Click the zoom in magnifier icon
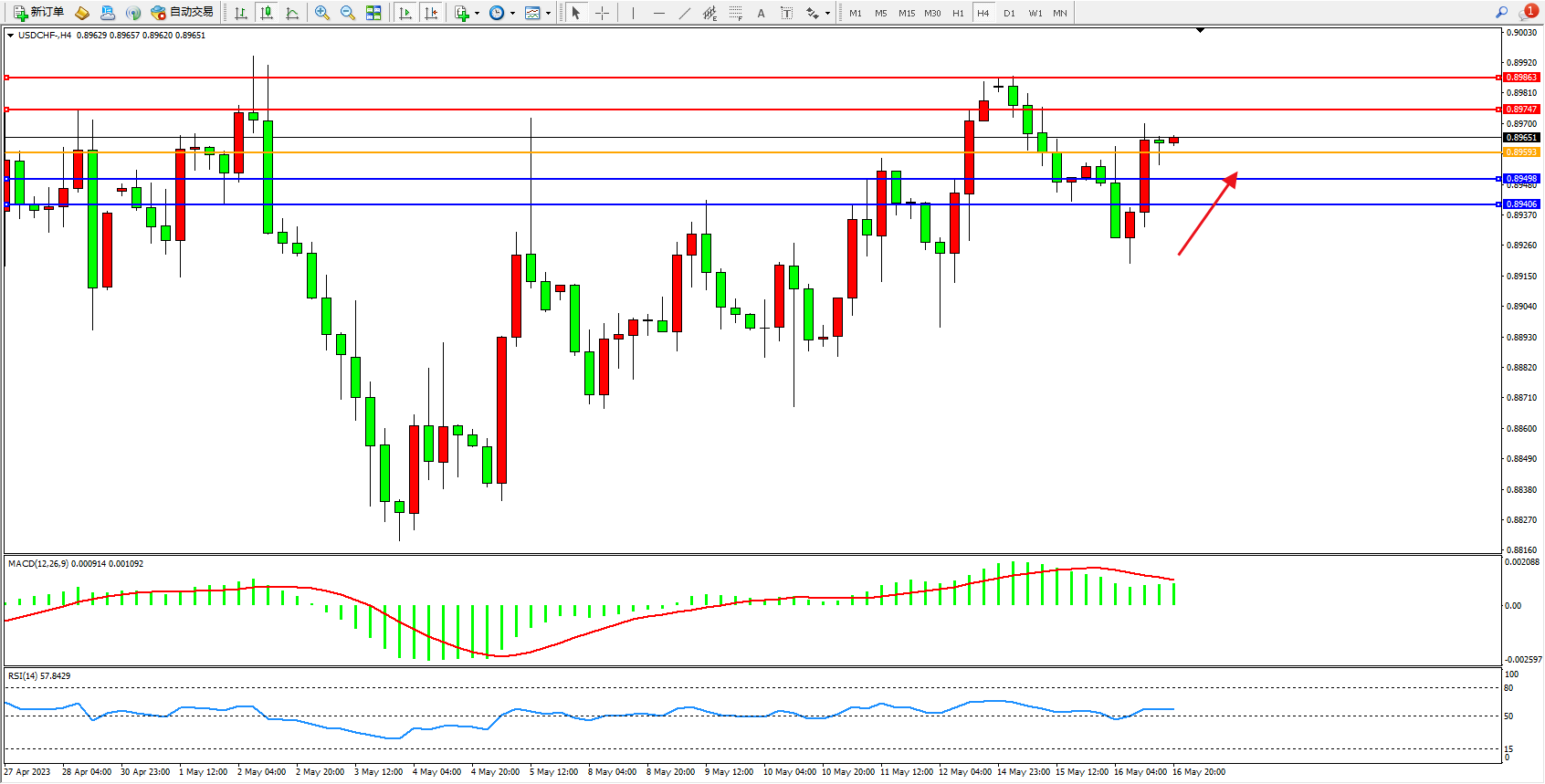Screen dimensions: 1545x784 321,13
